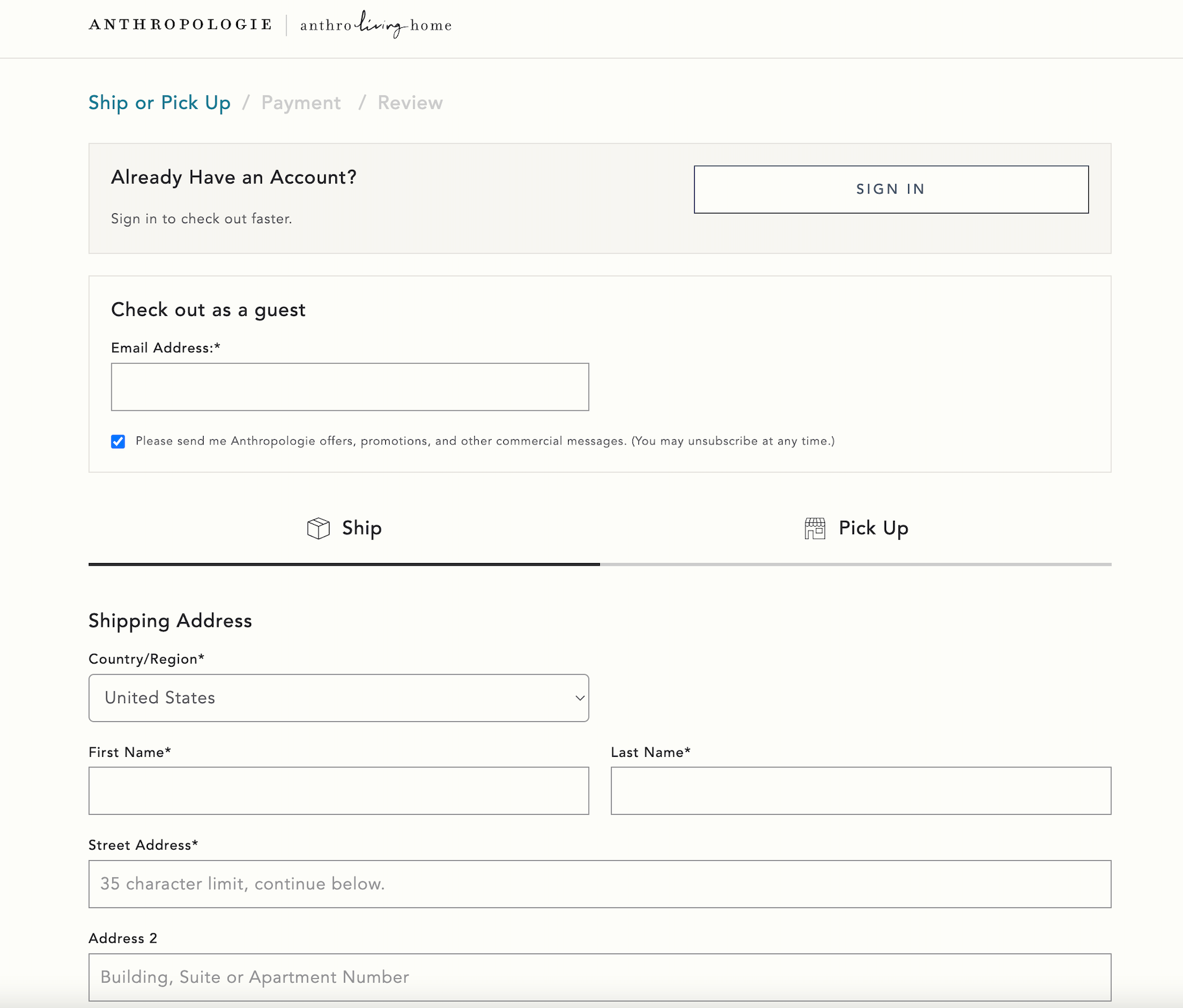Go to the Payment breadcrumb step
This screenshot has width=1183, height=1008.
pyautogui.click(x=301, y=103)
